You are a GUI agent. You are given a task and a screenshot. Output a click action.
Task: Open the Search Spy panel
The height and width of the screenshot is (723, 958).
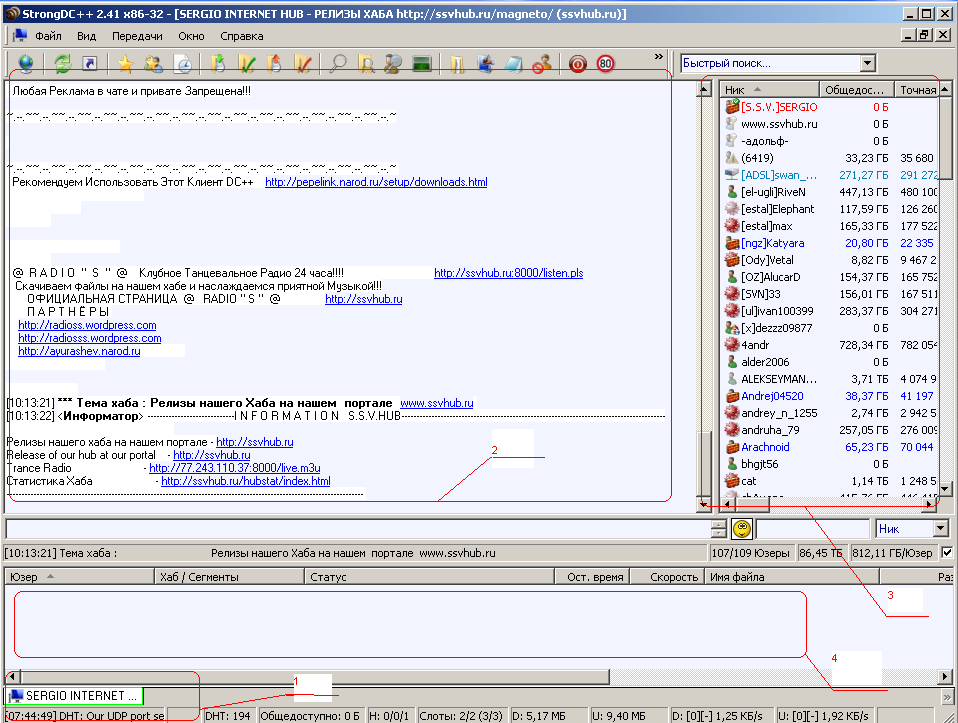pyautogui.click(x=393, y=62)
